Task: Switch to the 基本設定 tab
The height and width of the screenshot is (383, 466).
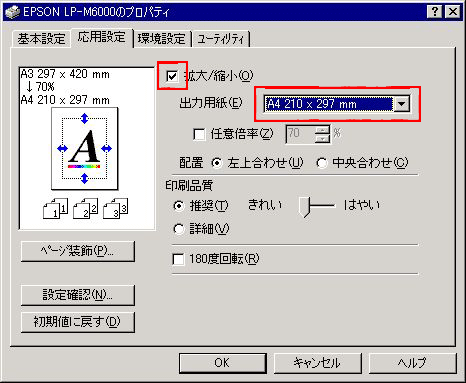Action: [x=41, y=39]
